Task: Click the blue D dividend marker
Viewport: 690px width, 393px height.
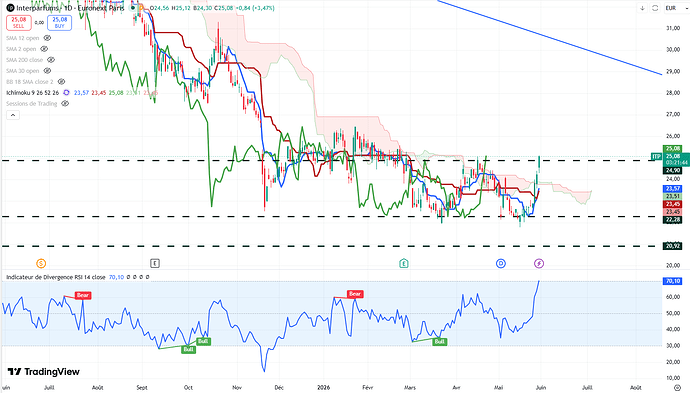Action: tap(501, 263)
